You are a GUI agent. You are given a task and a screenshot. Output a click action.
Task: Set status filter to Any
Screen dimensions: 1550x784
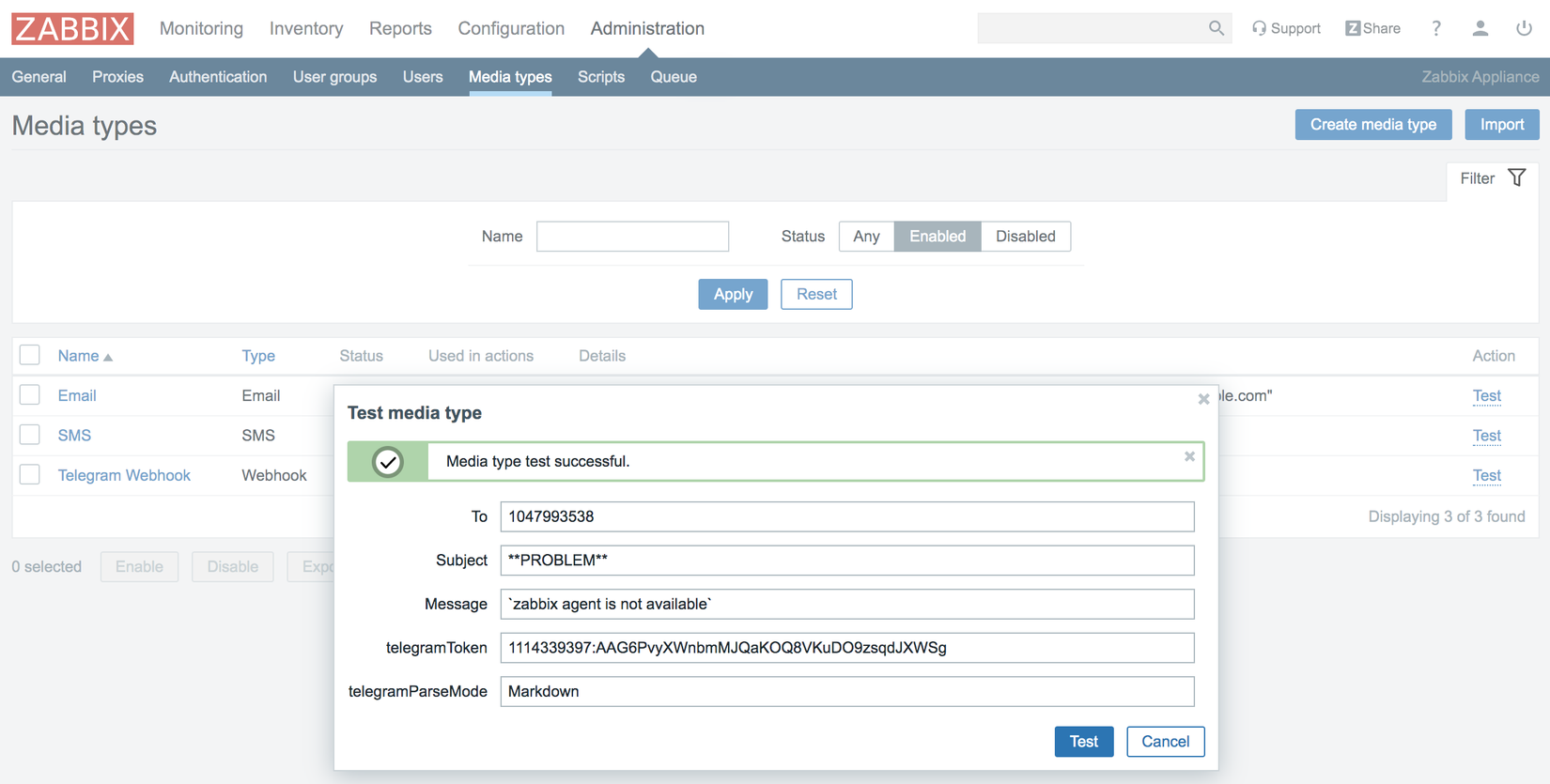(x=866, y=237)
